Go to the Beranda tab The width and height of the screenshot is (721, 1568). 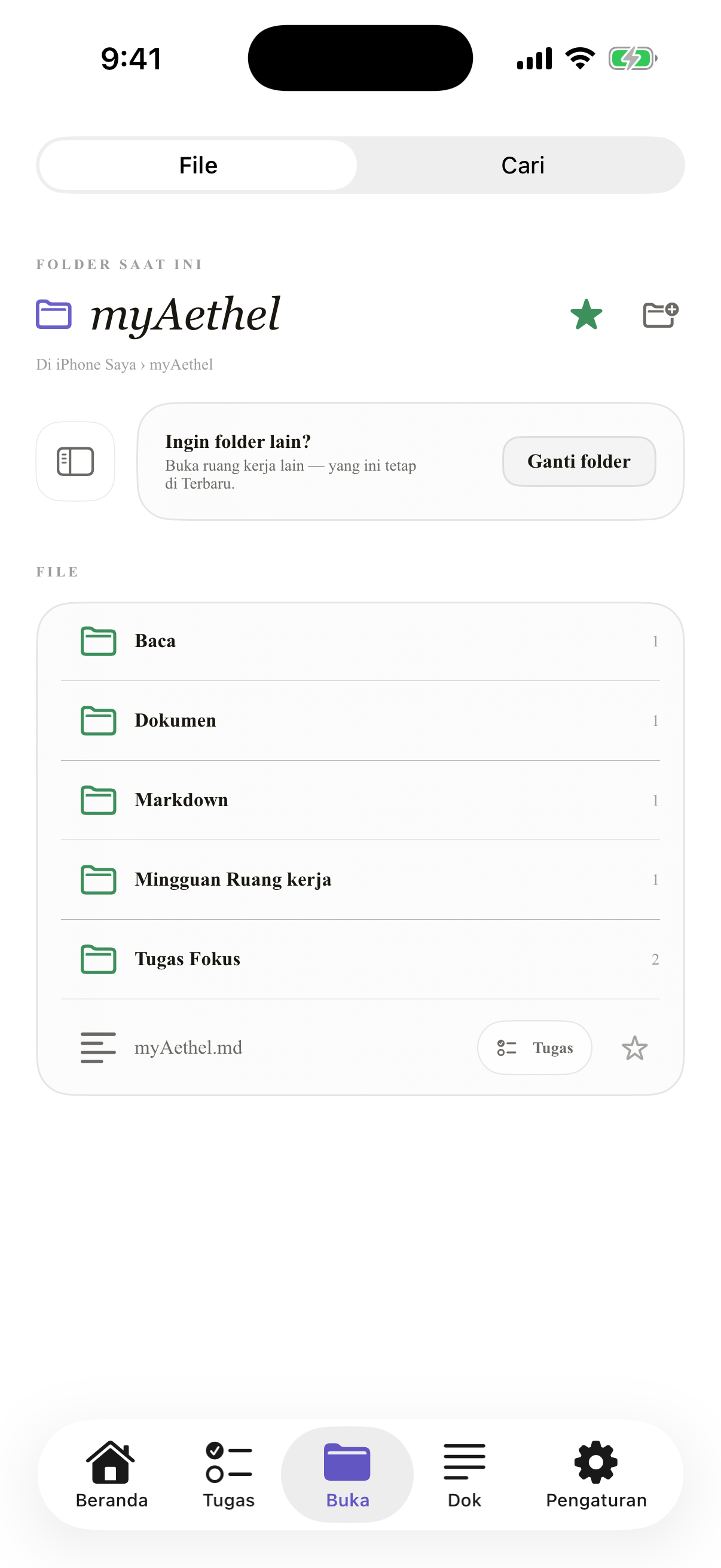coord(111,1474)
